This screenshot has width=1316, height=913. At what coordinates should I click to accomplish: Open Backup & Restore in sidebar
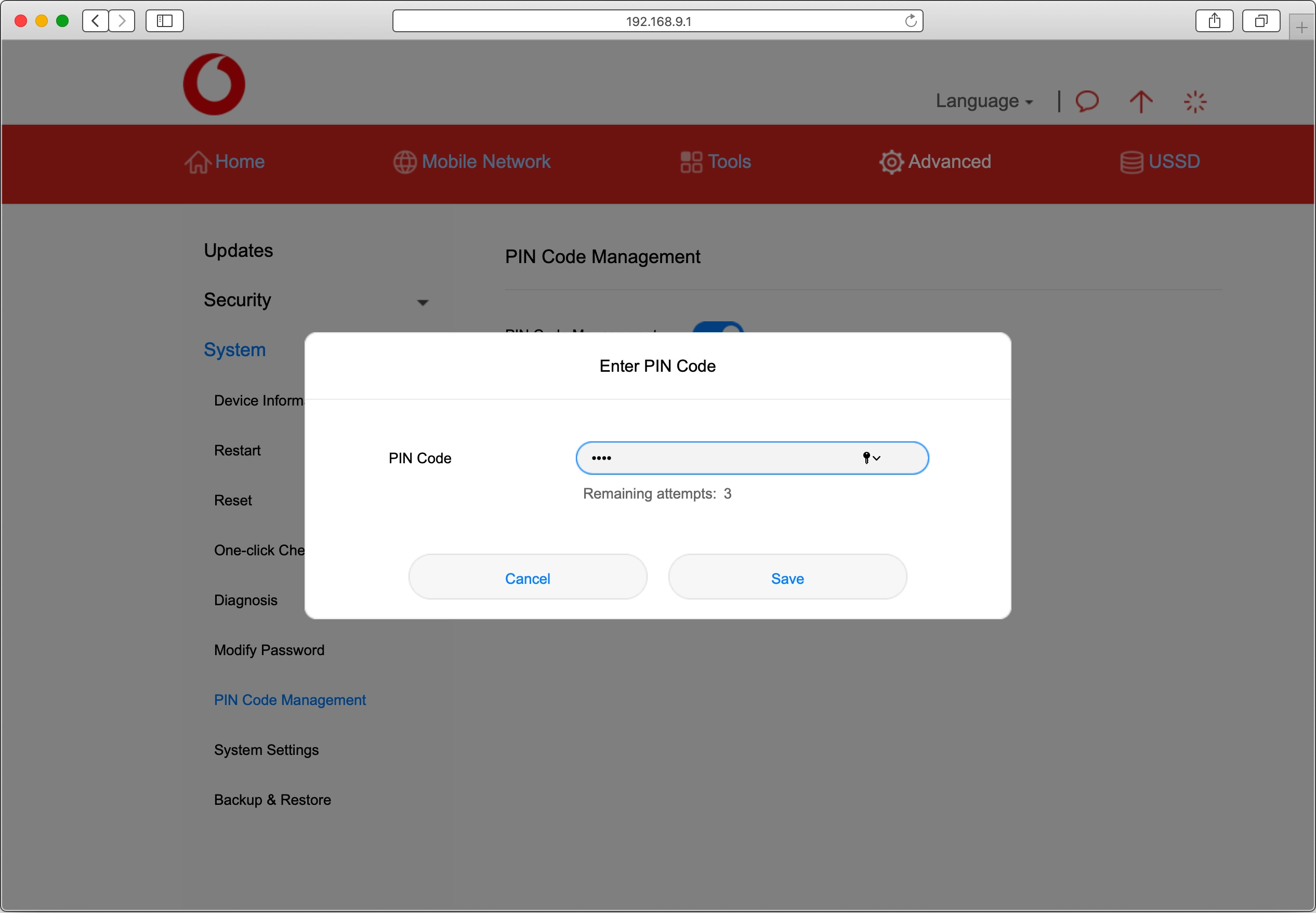click(272, 799)
